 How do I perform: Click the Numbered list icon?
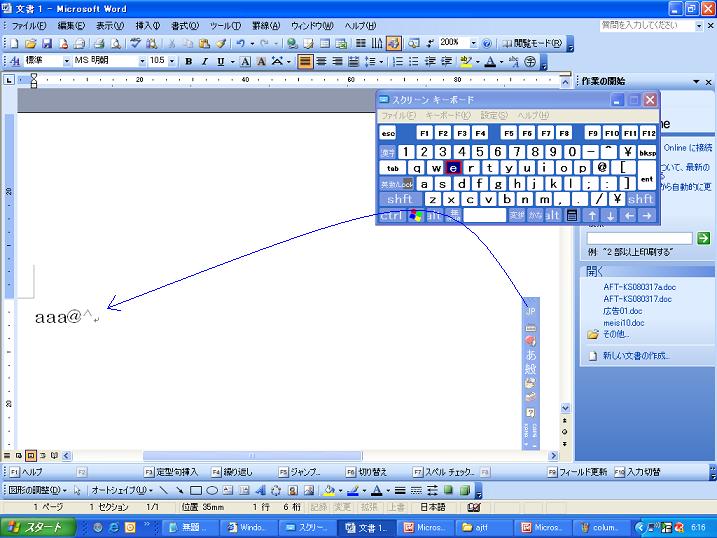pos(398,61)
